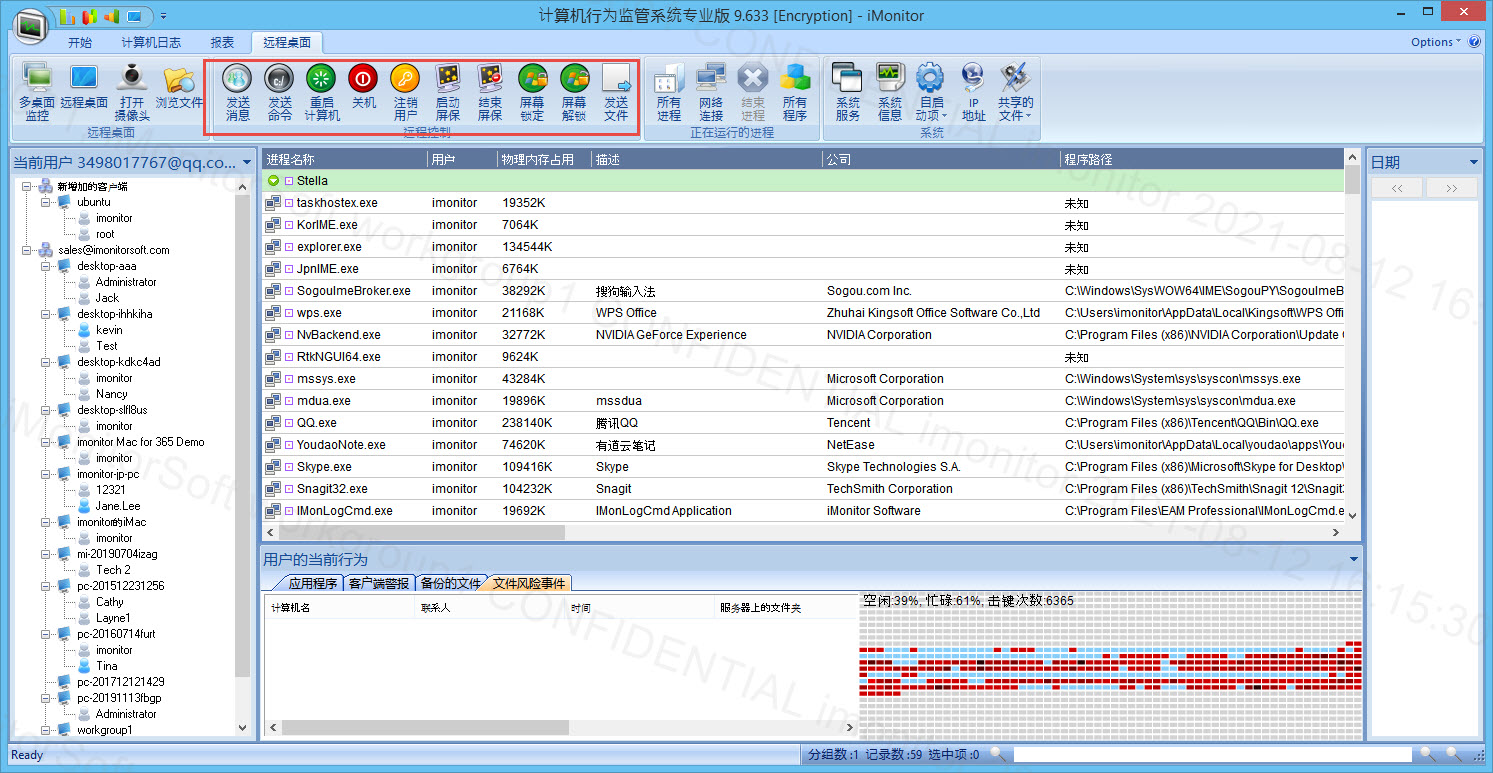
Task: Click the 系统信息 (system info) icon
Action: [889, 80]
